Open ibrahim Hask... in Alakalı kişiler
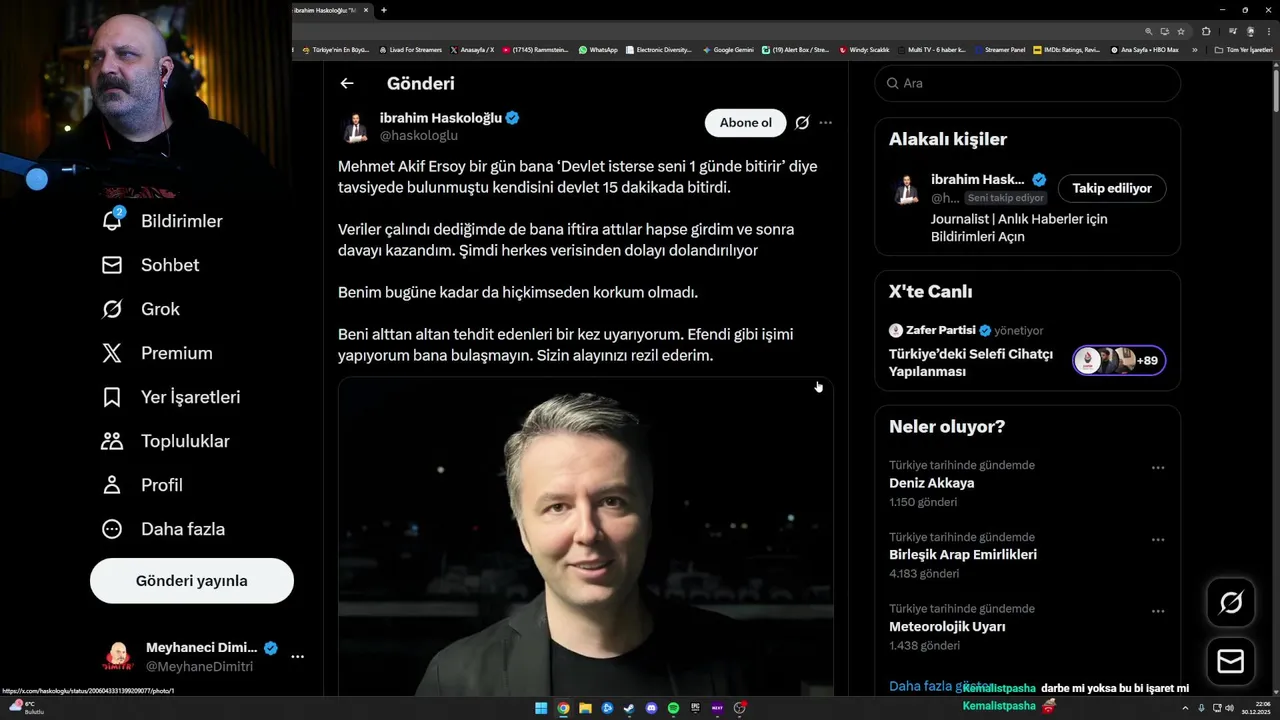1280x720 pixels. click(x=978, y=180)
